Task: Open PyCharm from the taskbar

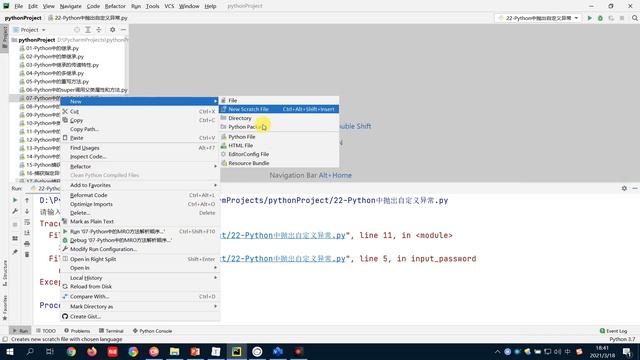Action: [236, 351]
